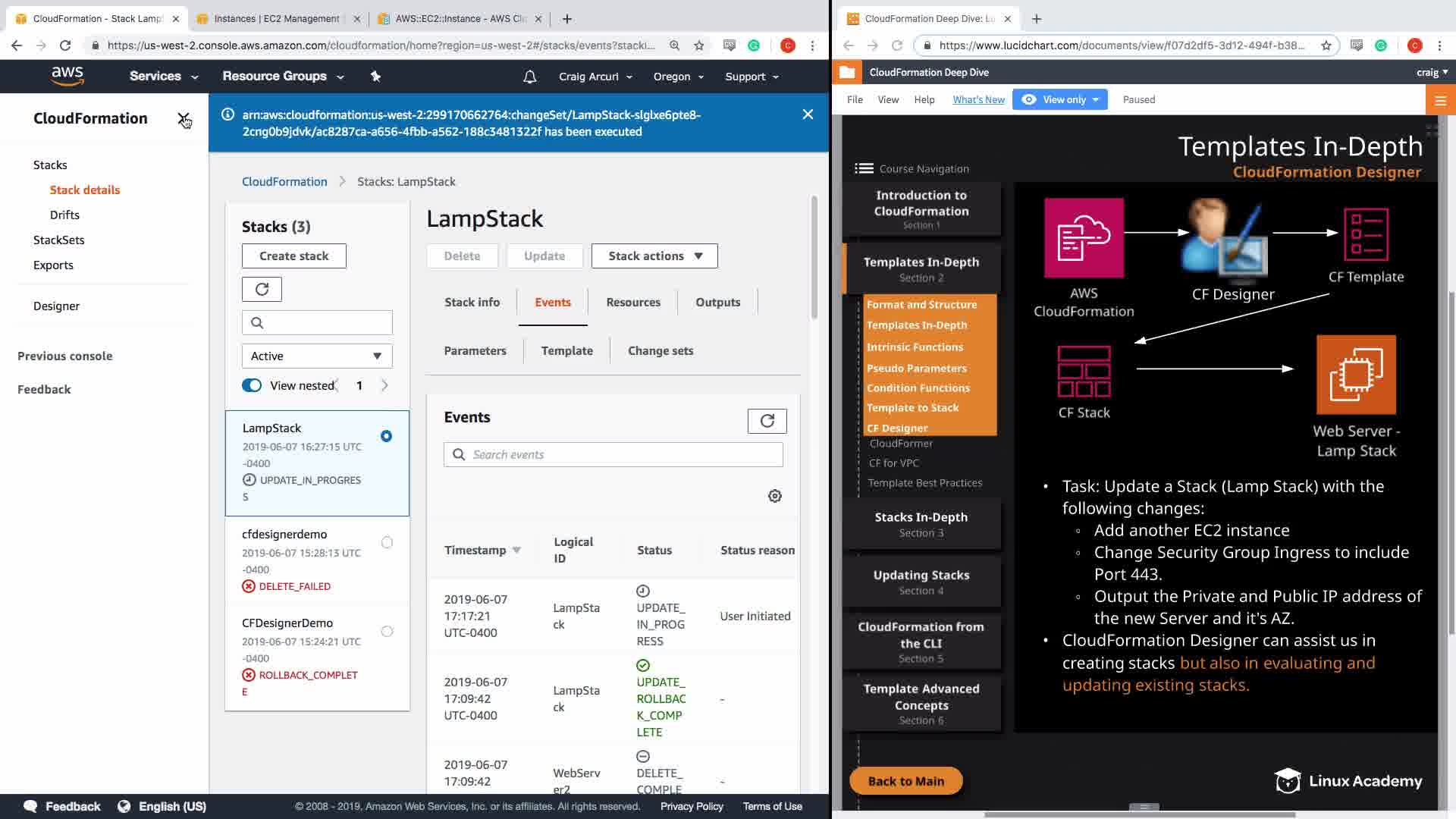Click the Create stack button
This screenshot has width=1456, height=819.
point(293,256)
